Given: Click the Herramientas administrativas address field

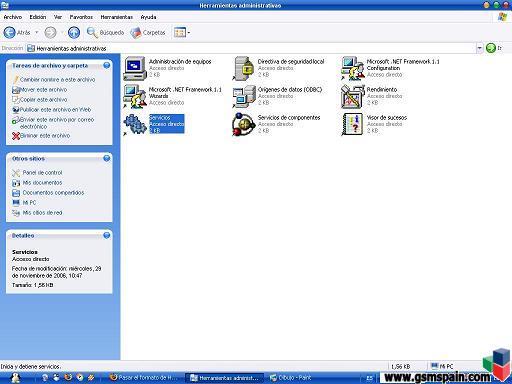Looking at the screenshot, I should coord(251,48).
